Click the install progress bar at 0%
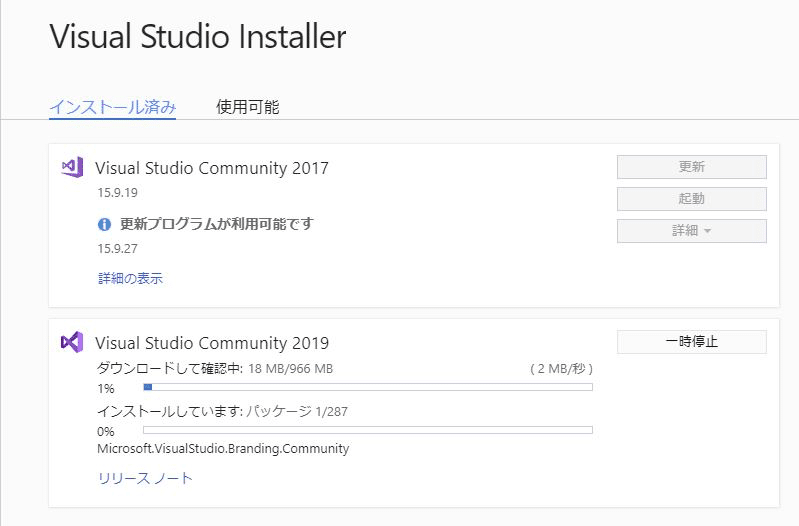Viewport: 799px width, 526px height. click(368, 430)
